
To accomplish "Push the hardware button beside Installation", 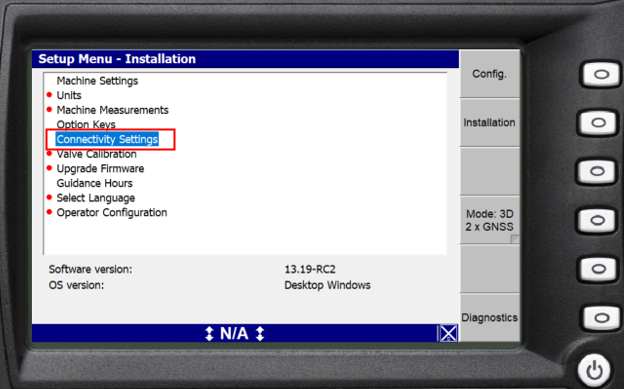I will (598, 123).
